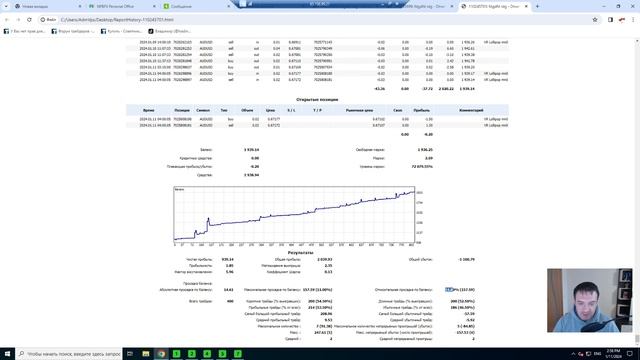Click the balance value 1 936.14
640x360 pixels.
pyautogui.click(x=251, y=150)
